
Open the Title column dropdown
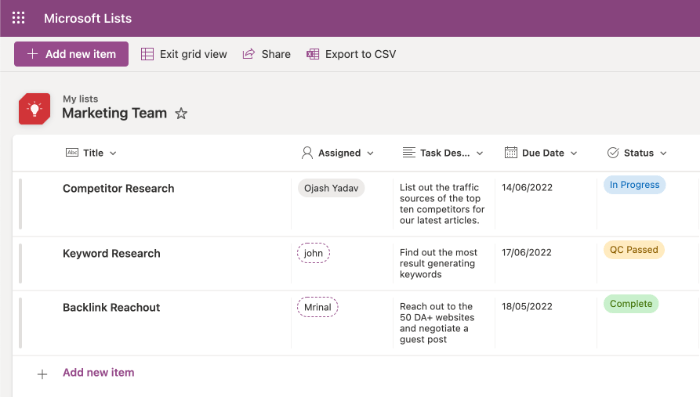(113, 153)
